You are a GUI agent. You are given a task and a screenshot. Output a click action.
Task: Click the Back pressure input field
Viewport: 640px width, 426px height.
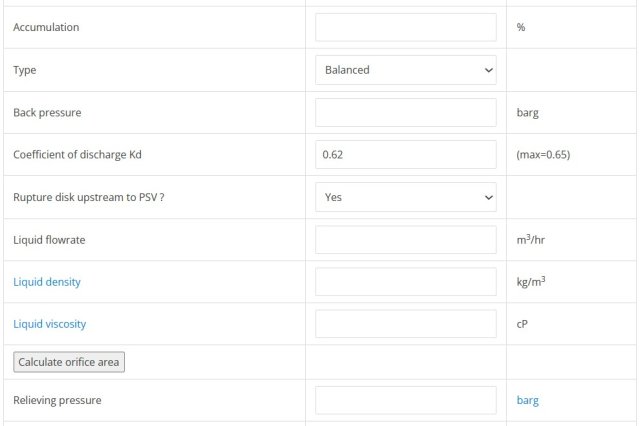[x=406, y=113]
